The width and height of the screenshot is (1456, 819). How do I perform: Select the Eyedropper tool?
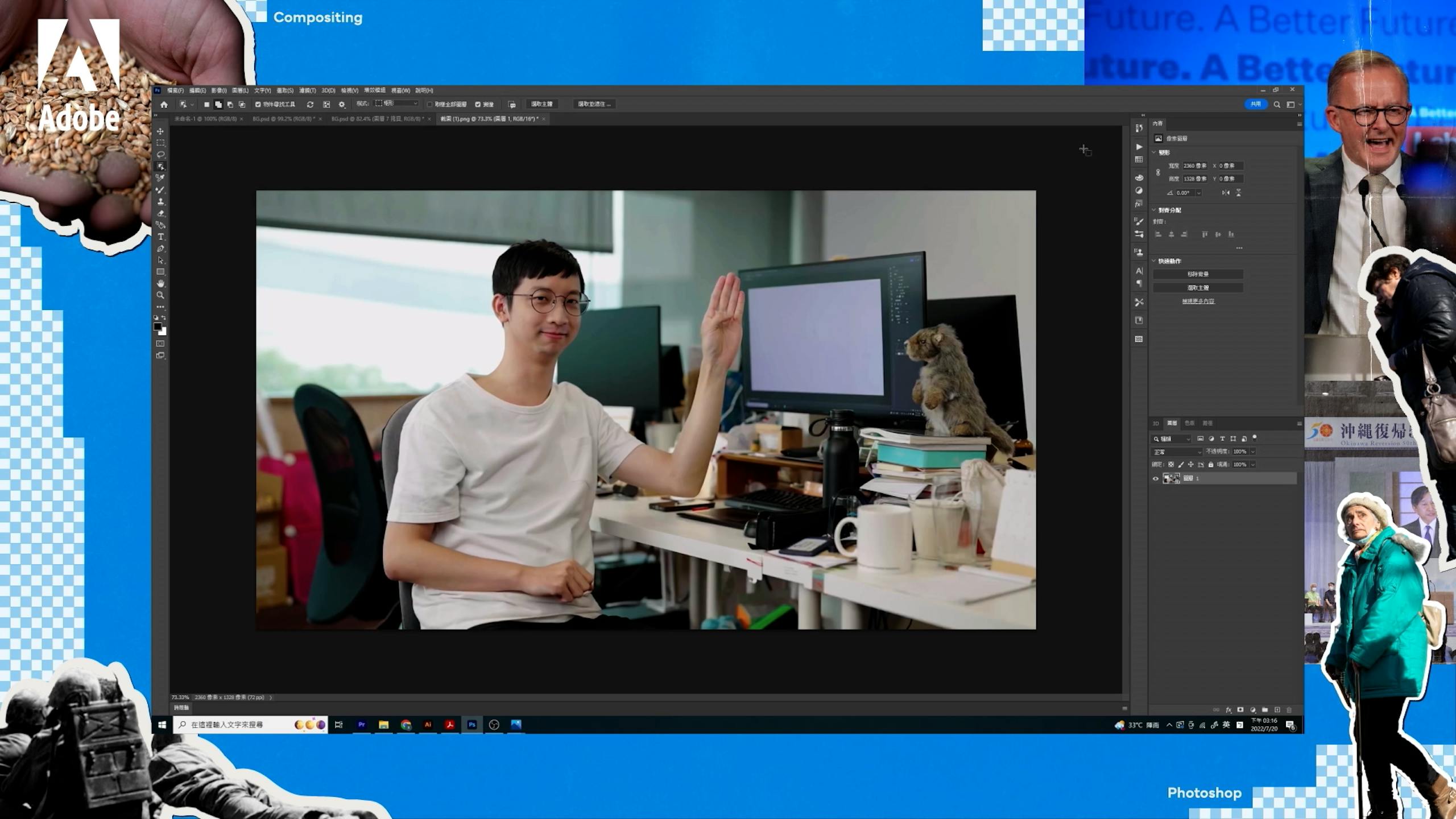[x=160, y=178]
